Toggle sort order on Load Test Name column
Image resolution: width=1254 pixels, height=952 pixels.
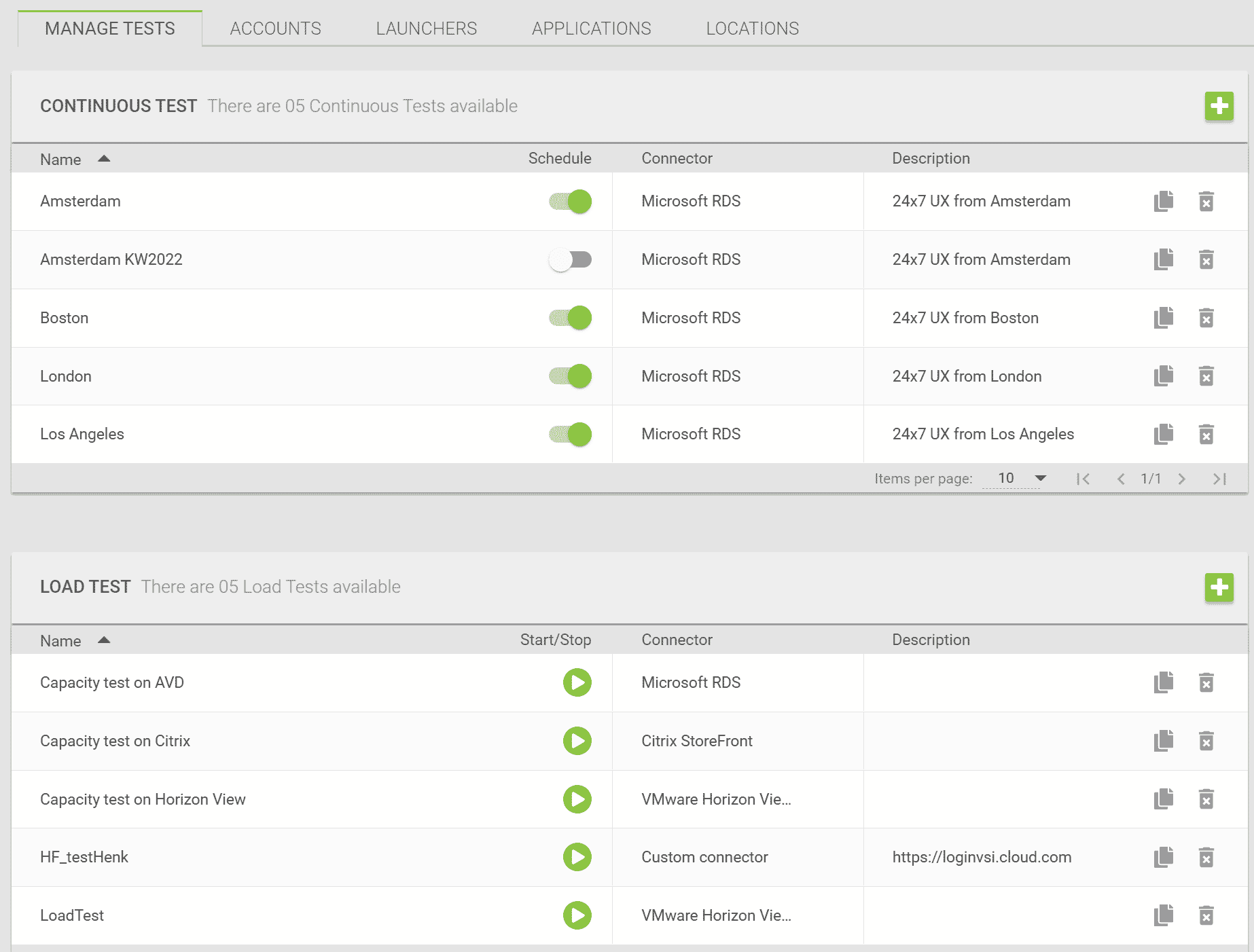click(x=75, y=640)
